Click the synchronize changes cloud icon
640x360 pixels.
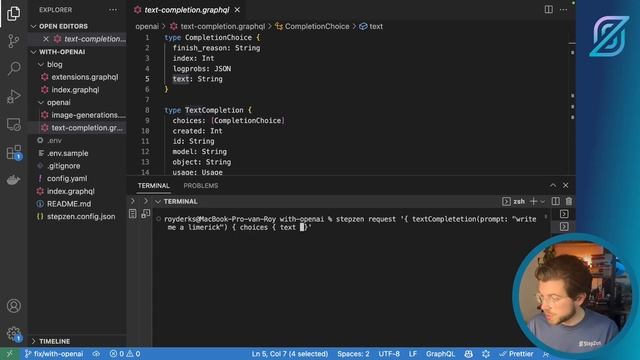pyautogui.click(x=96, y=354)
